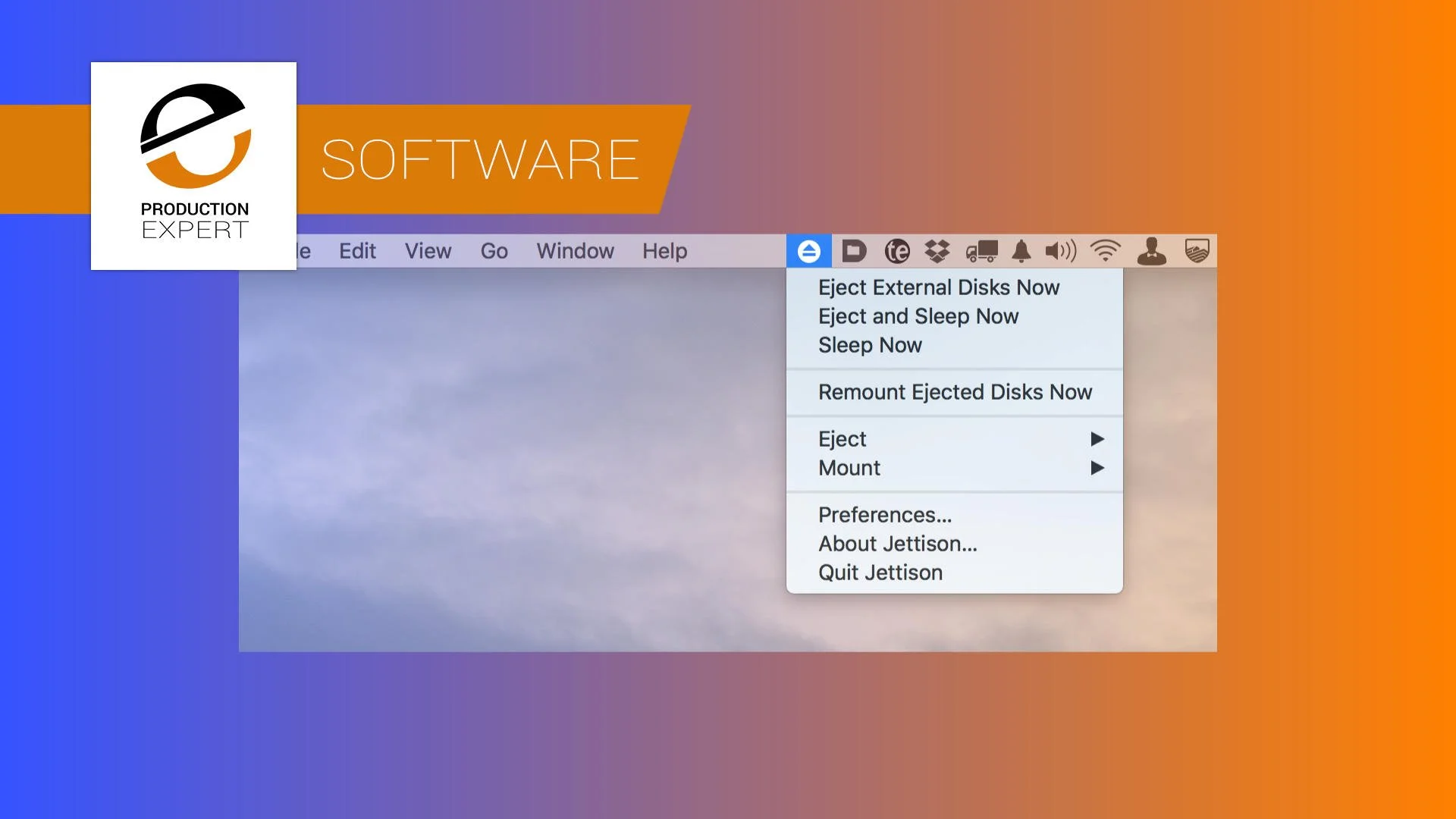Image resolution: width=1456 pixels, height=819 pixels.
Task: Click the volume speaker icon
Action: point(1059,250)
